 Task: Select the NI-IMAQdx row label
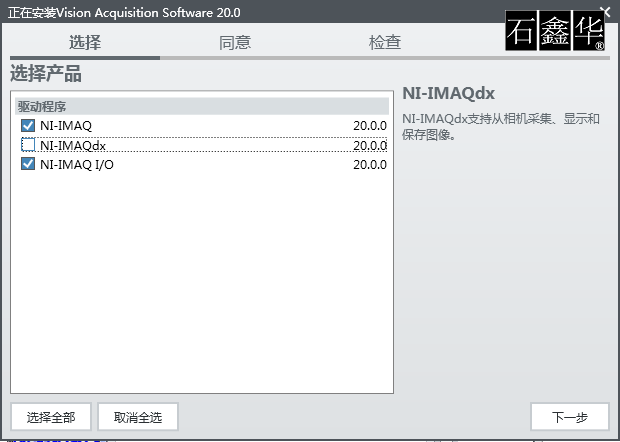point(73,145)
